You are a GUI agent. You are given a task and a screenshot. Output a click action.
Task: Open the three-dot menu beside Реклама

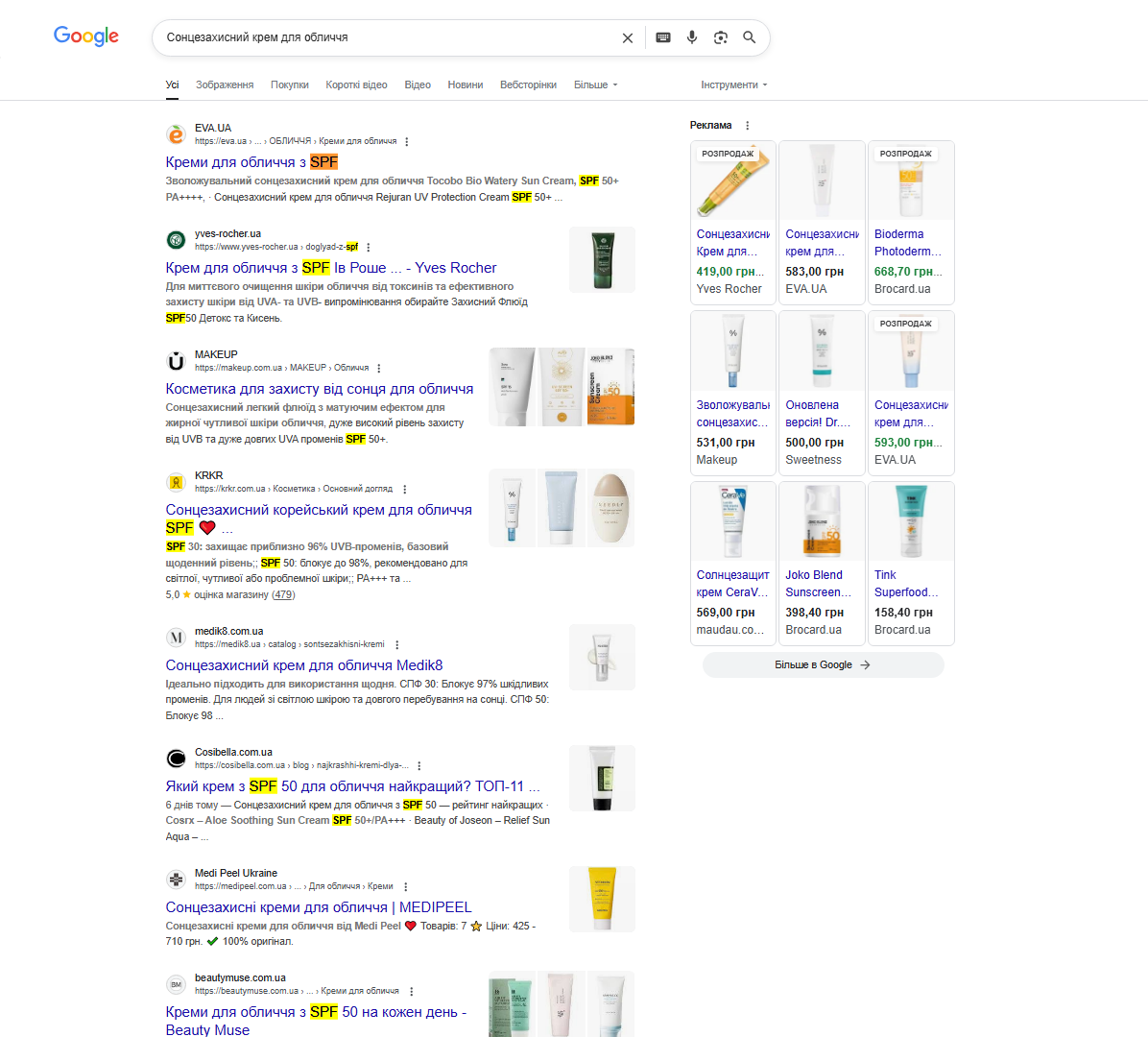tap(748, 125)
